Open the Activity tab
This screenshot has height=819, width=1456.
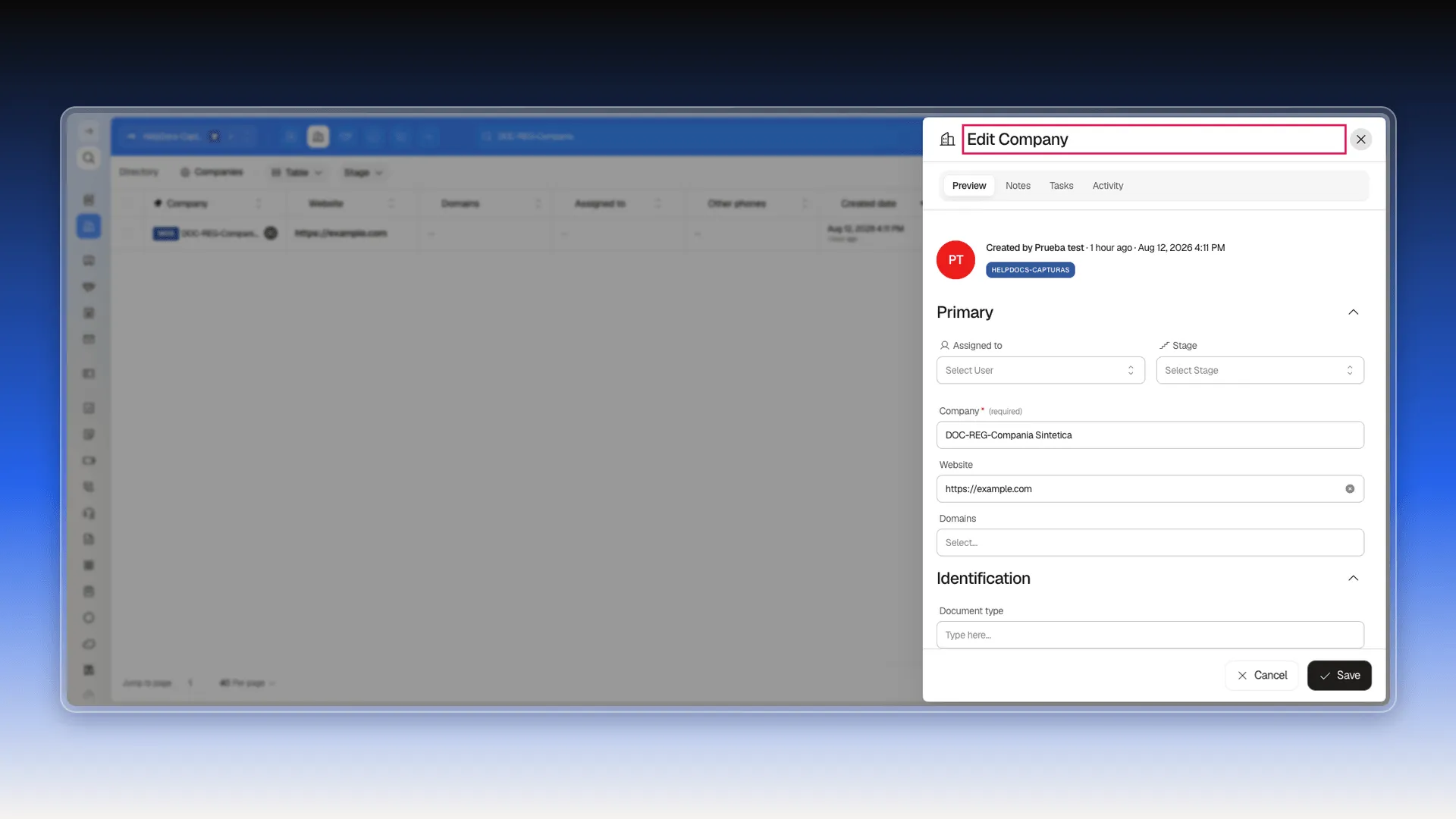(1107, 186)
